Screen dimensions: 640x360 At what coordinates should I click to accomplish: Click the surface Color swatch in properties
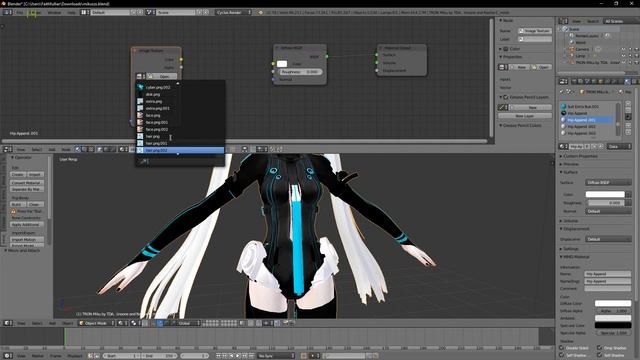pyautogui.click(x=605, y=194)
